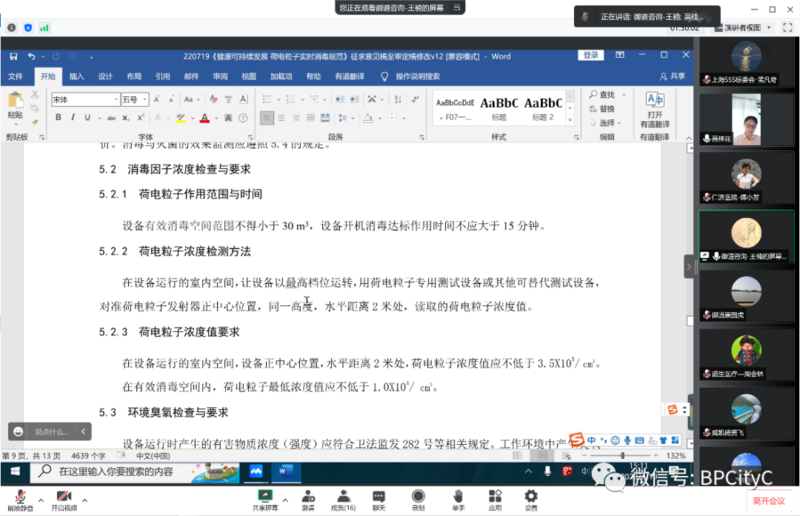The image size is (800, 516).
Task: Click Word icon in taskbar
Action: (285, 472)
